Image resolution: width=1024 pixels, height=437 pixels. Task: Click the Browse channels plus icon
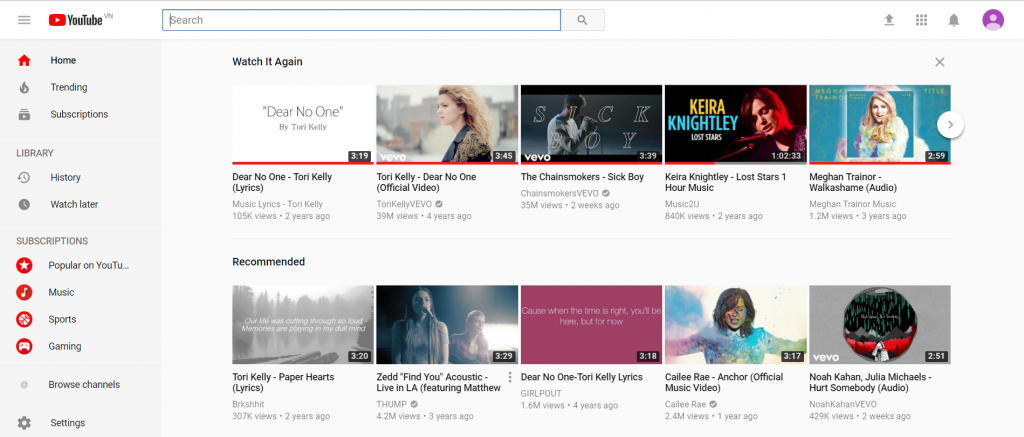point(24,385)
